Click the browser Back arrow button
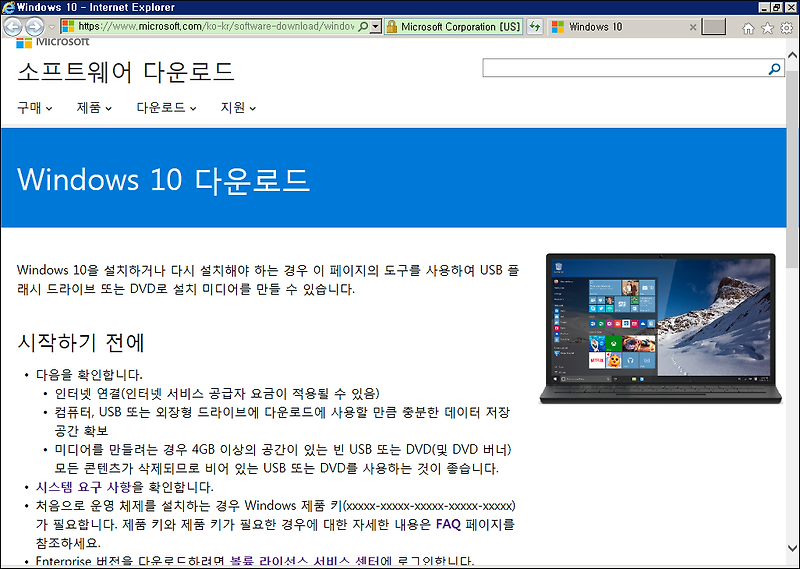This screenshot has width=800, height=569. [x=12, y=27]
